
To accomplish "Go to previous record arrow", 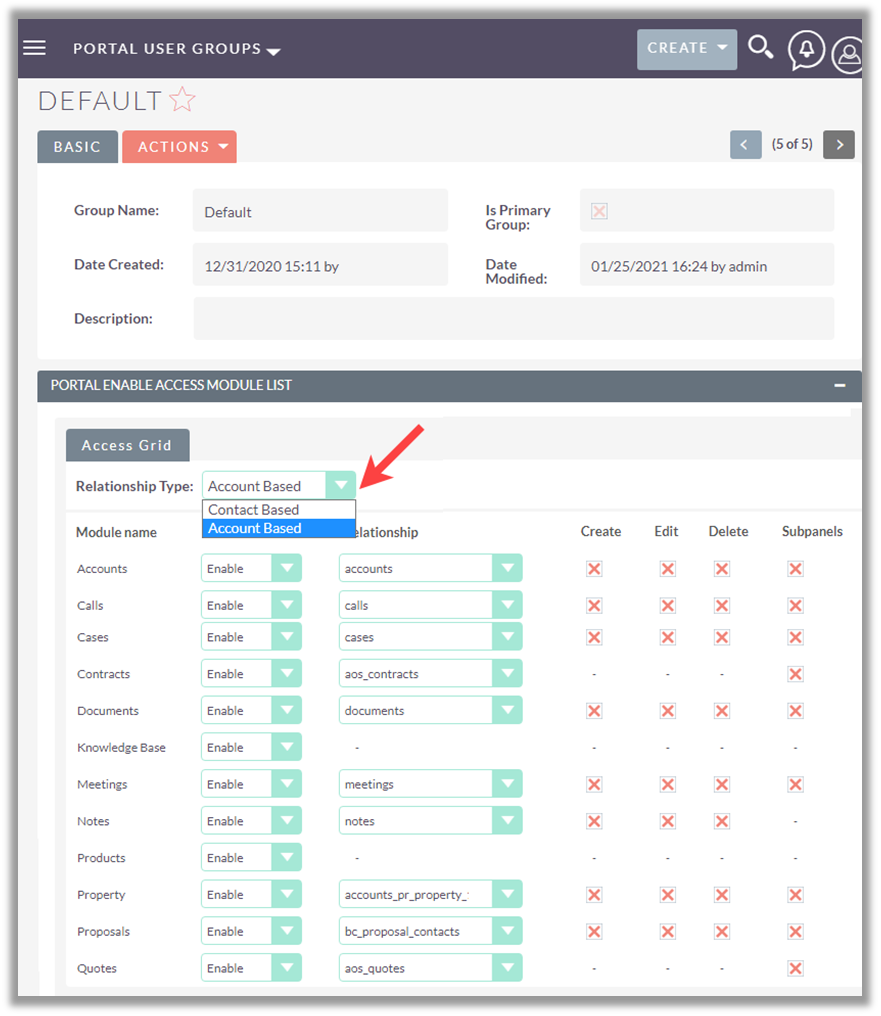I will [745, 145].
